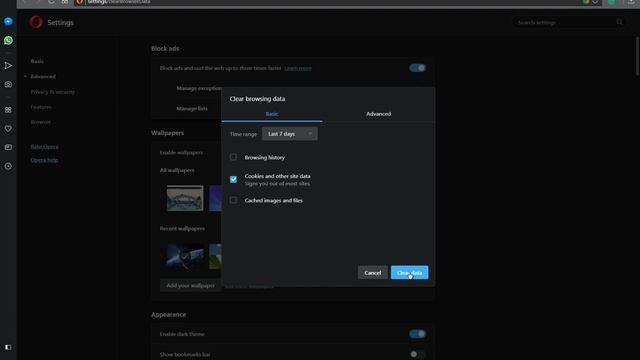The height and width of the screenshot is (360, 640).
Task: Select the satellite recent wallpaper thumbnail
Action: [x=185, y=256]
